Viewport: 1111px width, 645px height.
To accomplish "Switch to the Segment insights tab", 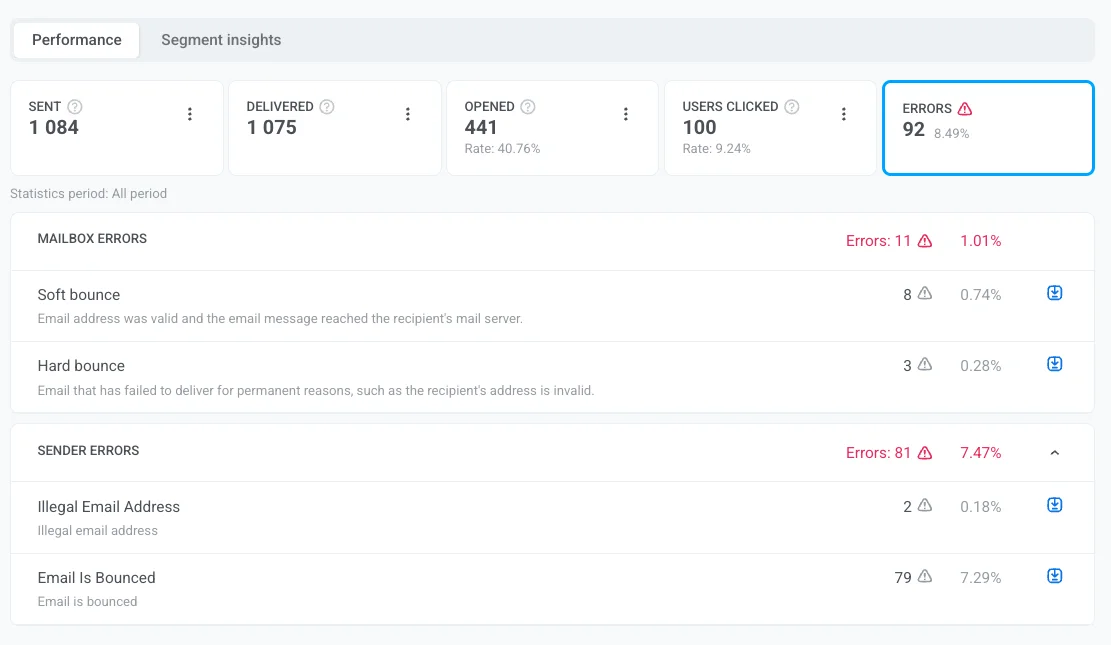I will 221,40.
